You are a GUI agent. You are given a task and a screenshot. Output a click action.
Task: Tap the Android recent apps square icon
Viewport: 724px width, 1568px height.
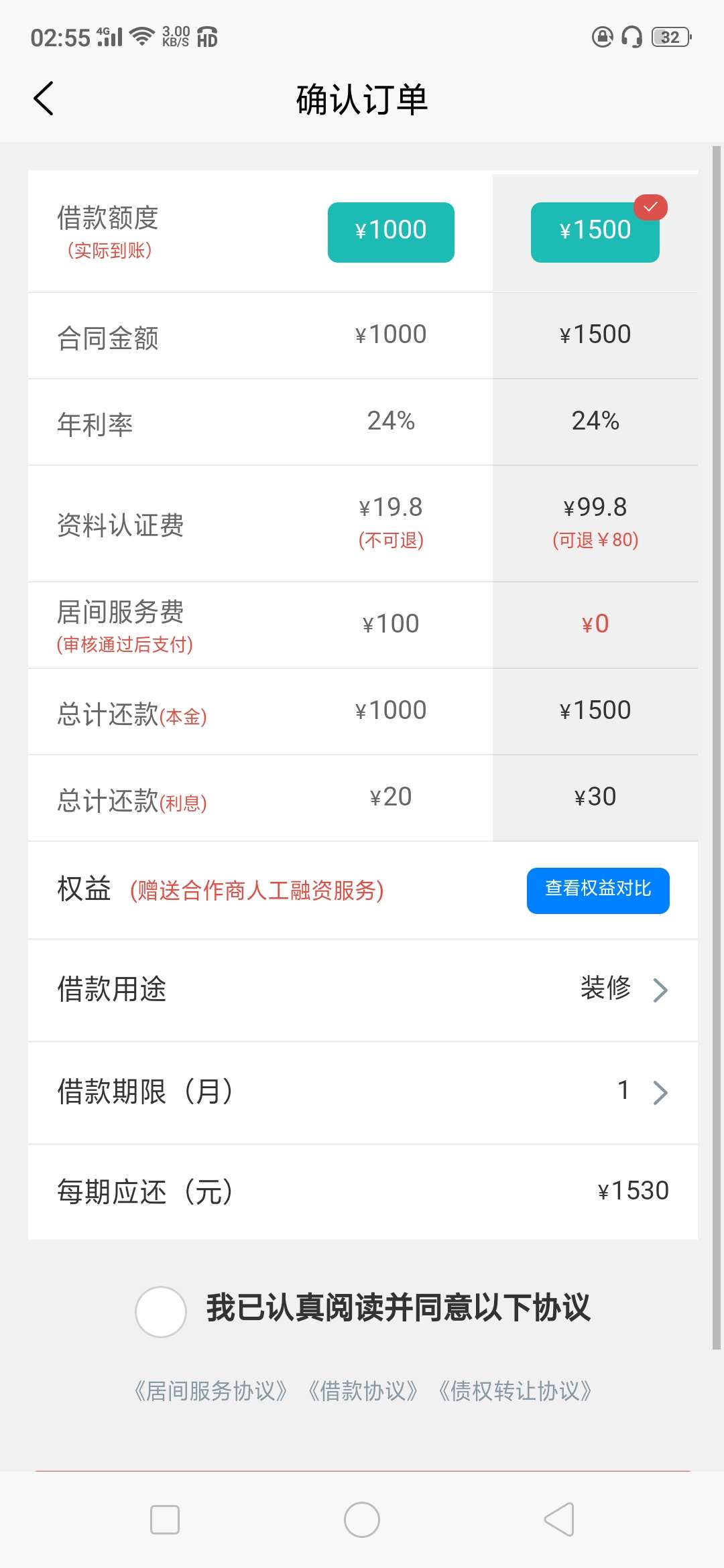(165, 1520)
